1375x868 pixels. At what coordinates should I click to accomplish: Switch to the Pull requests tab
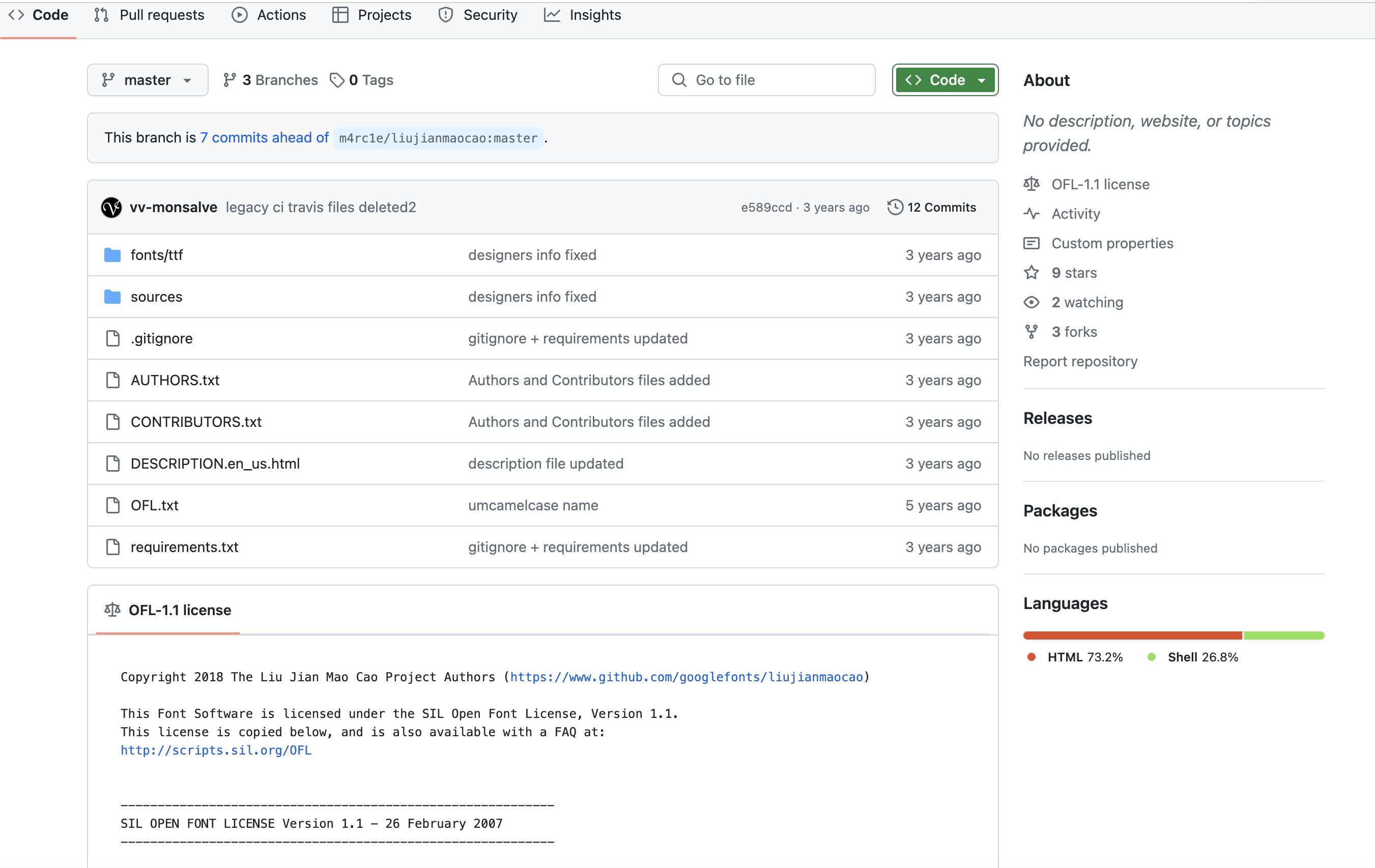tap(150, 15)
